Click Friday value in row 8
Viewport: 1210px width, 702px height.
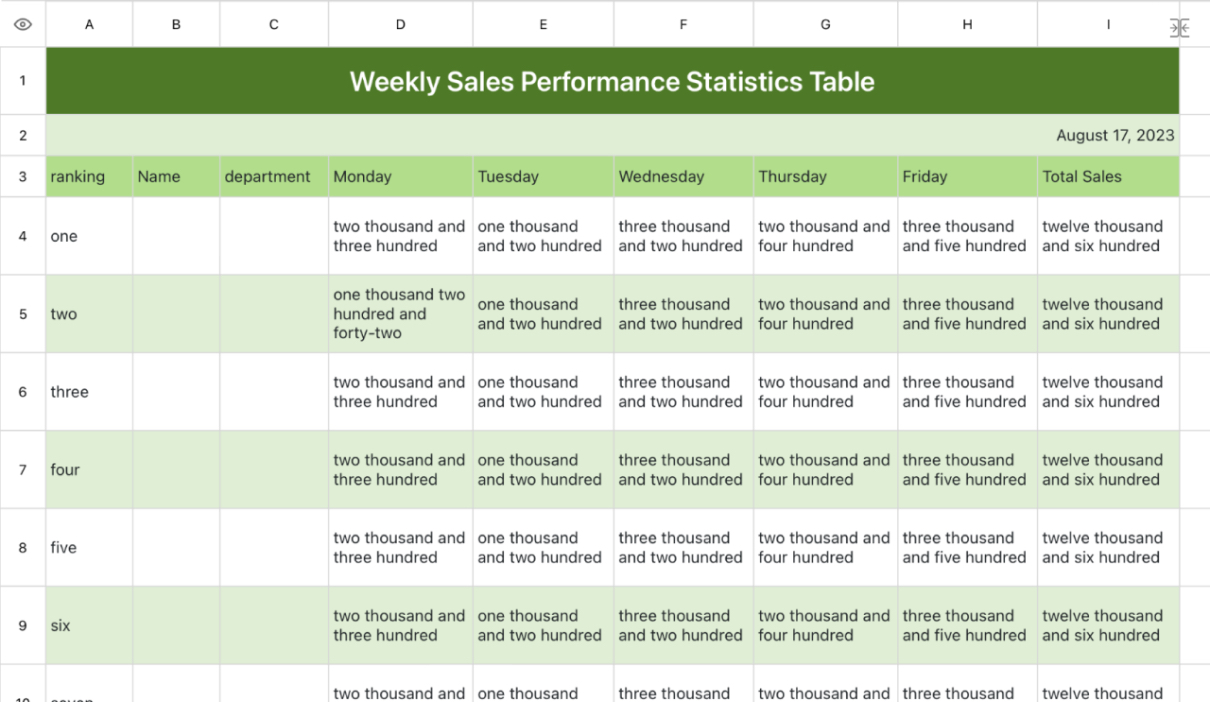pyautogui.click(x=967, y=548)
